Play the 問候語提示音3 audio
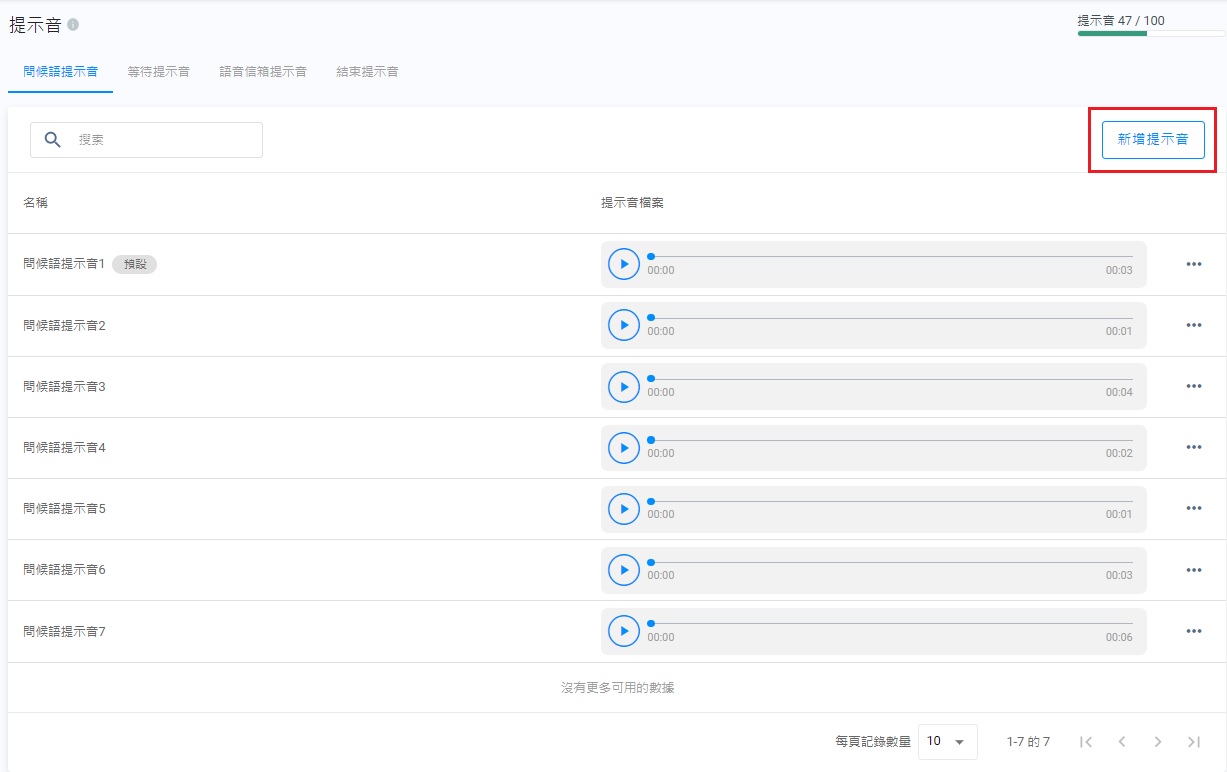This screenshot has width=1227, height=772. point(623,386)
